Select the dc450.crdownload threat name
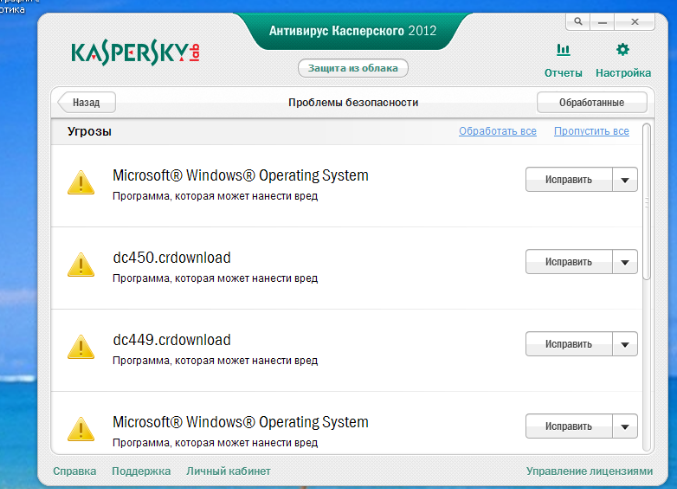677x489 pixels. click(171, 258)
